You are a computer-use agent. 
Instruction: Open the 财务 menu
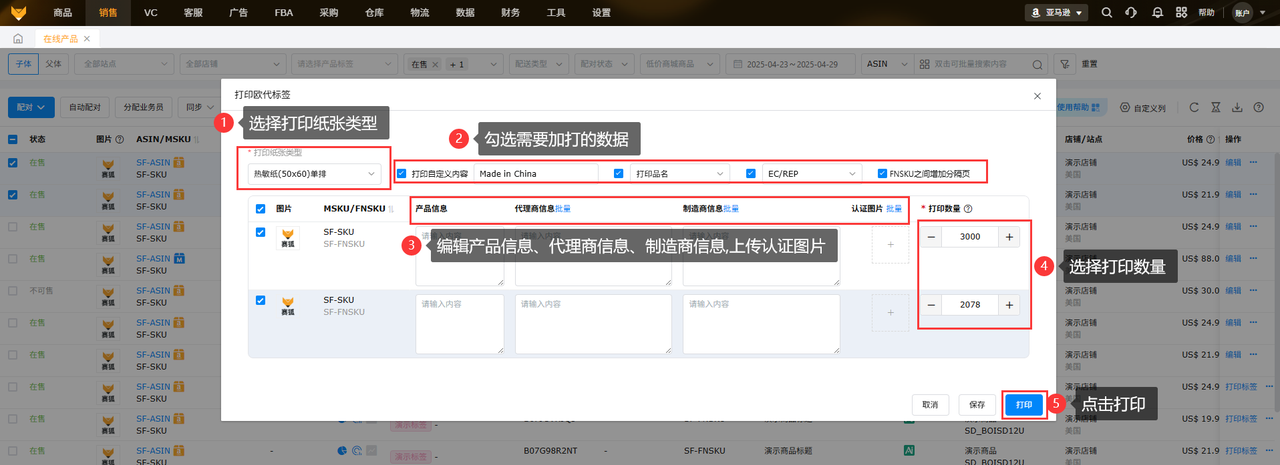(510, 13)
